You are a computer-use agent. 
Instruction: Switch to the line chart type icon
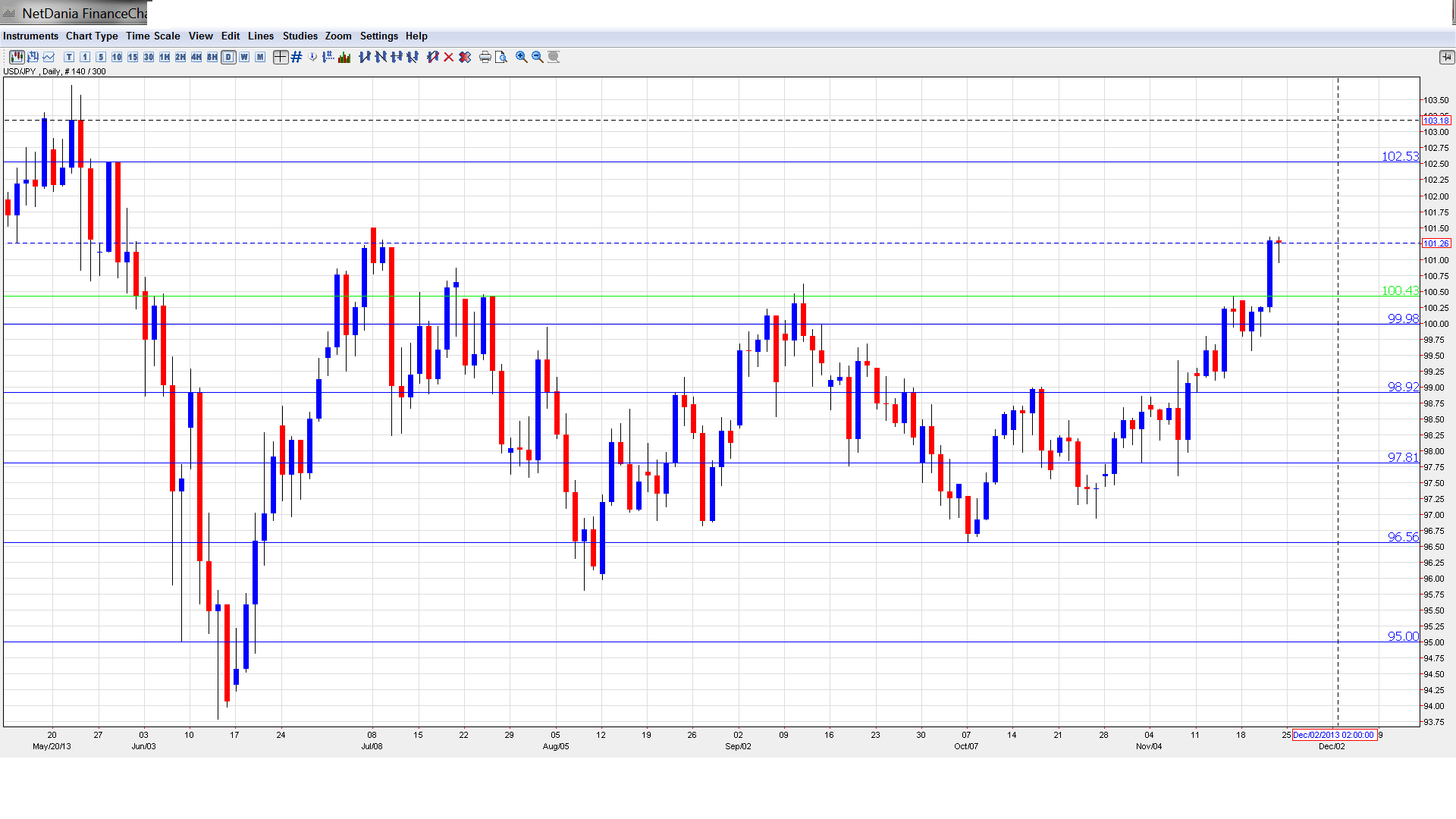(x=49, y=57)
